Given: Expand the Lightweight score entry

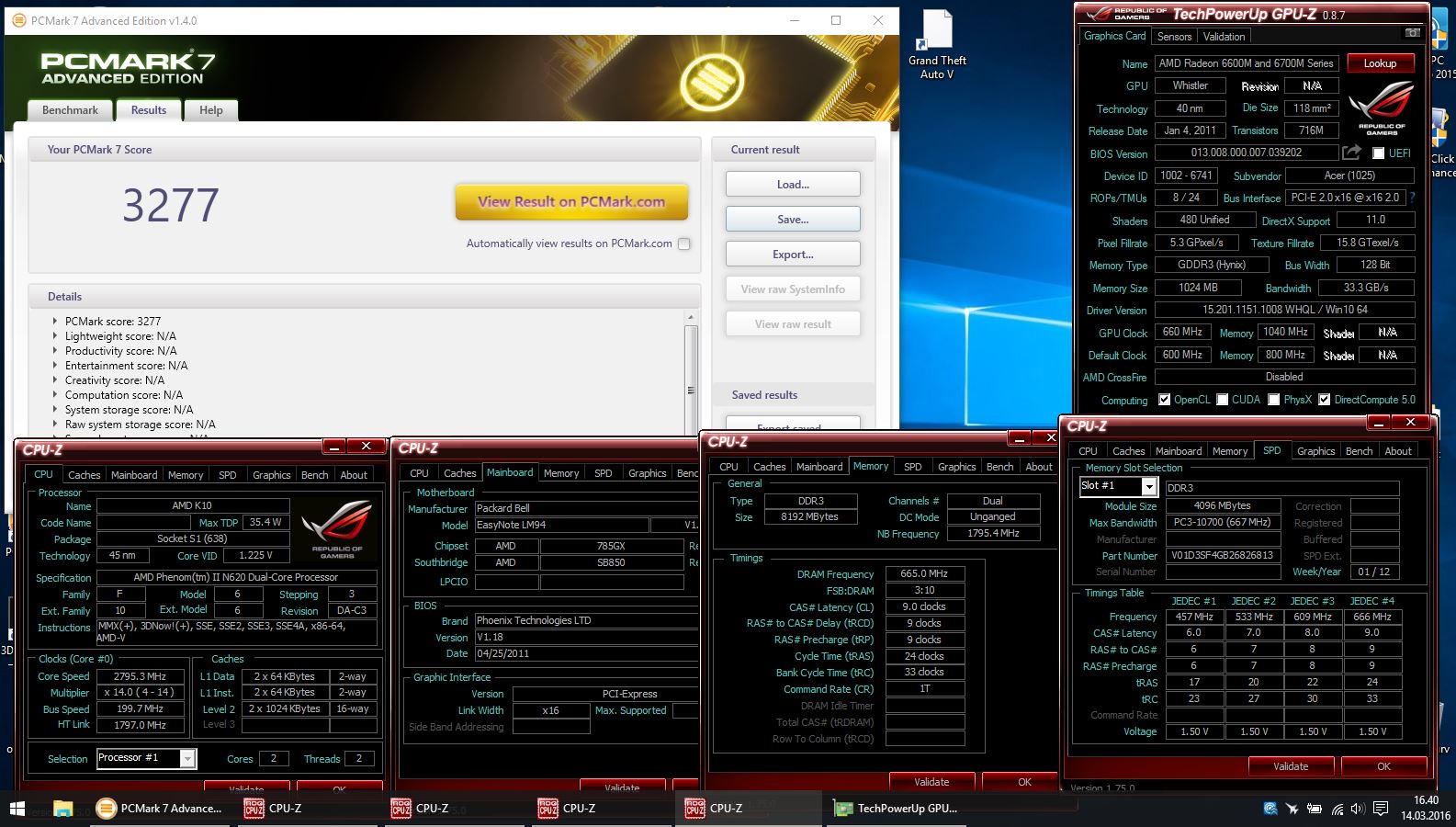Looking at the screenshot, I should tap(55, 336).
